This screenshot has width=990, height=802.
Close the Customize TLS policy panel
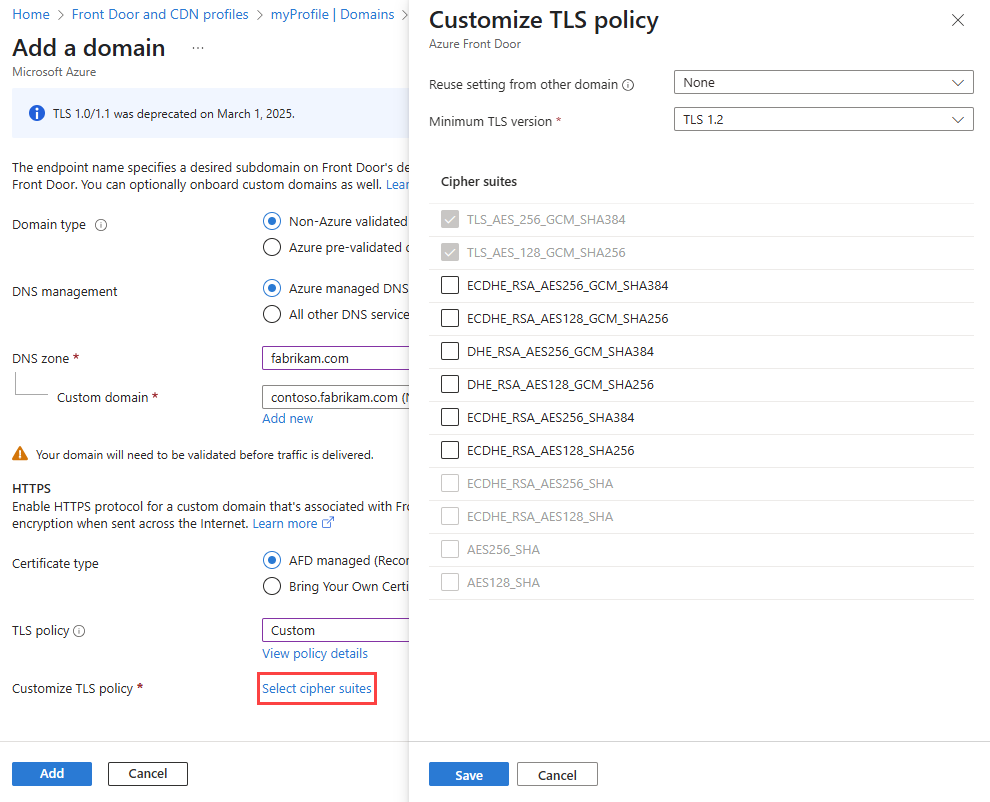tap(957, 21)
